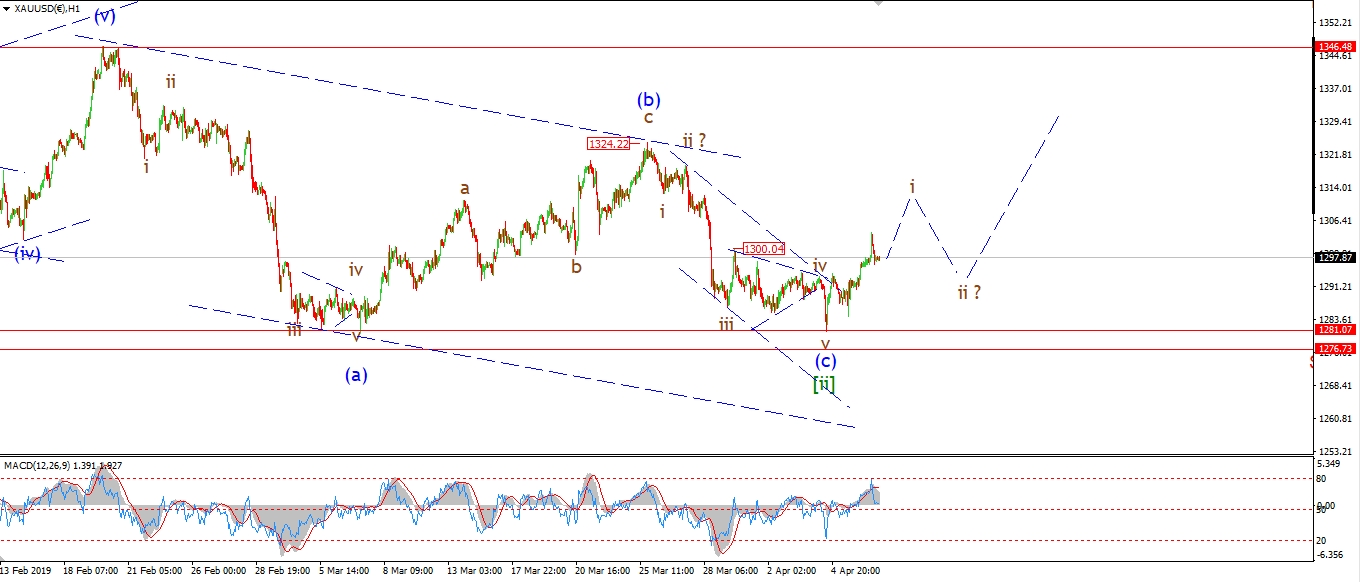Select the 1300.04 price label box

click(x=764, y=249)
